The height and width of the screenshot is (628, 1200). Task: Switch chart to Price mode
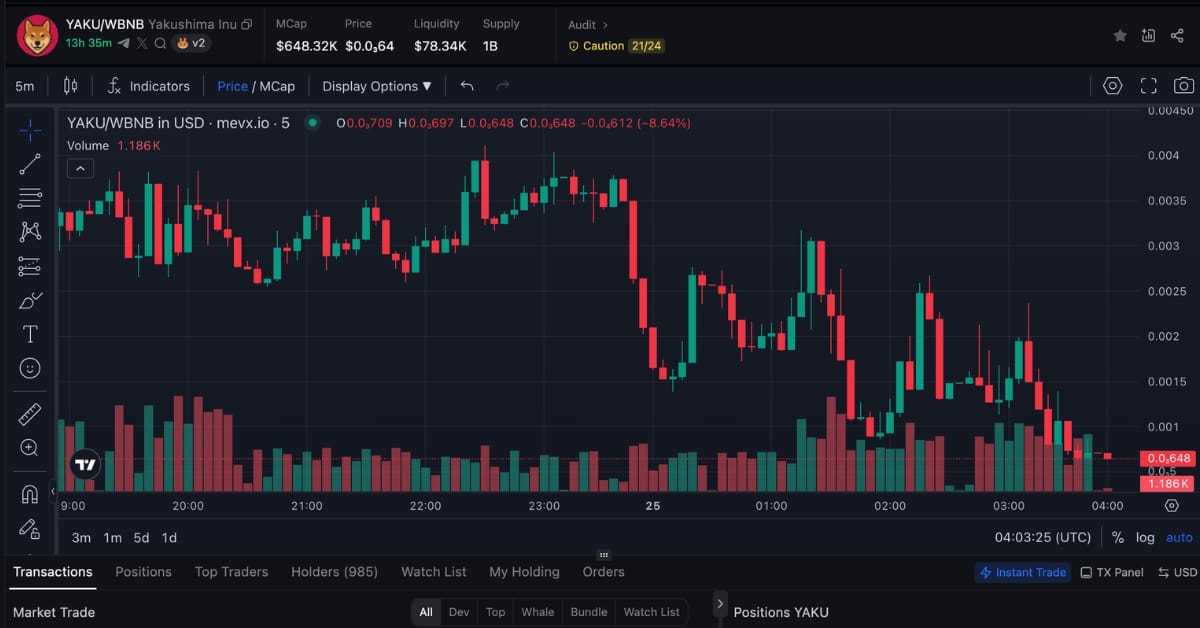point(232,86)
